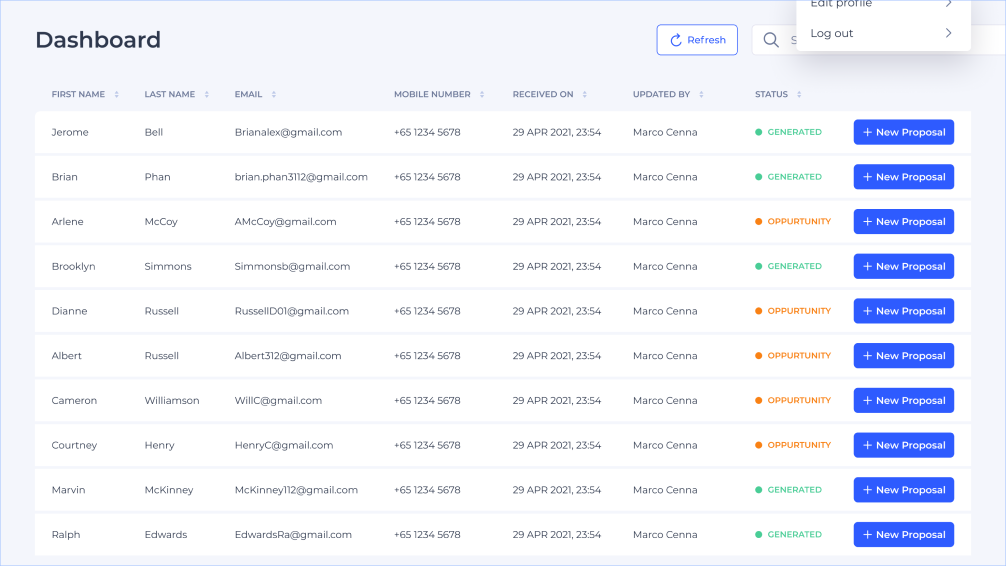Expand the Log out chevron arrow

click(948, 34)
